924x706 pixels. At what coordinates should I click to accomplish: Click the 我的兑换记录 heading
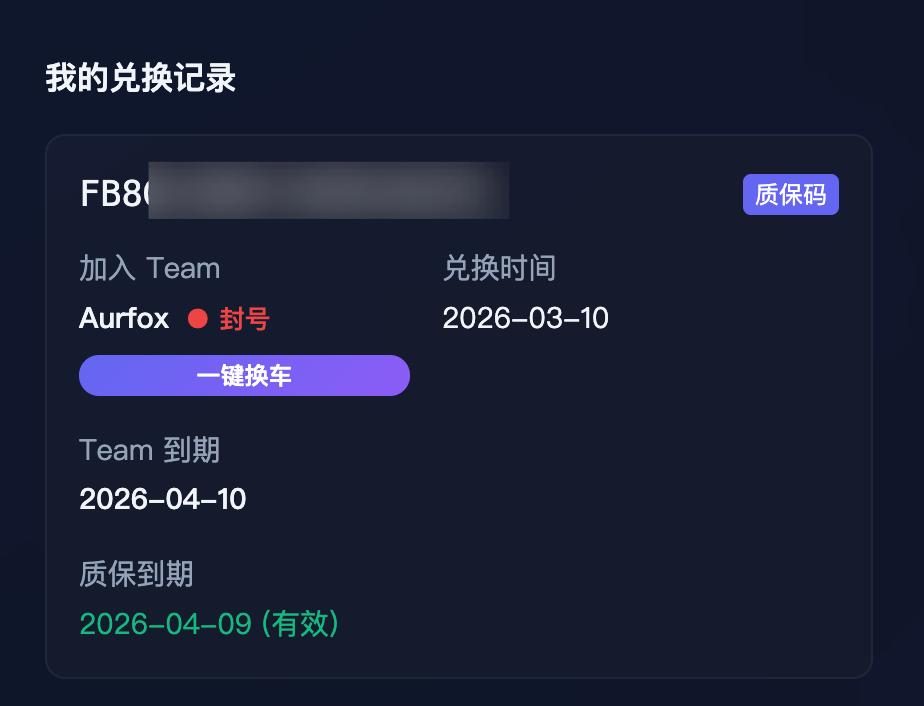[x=140, y=78]
